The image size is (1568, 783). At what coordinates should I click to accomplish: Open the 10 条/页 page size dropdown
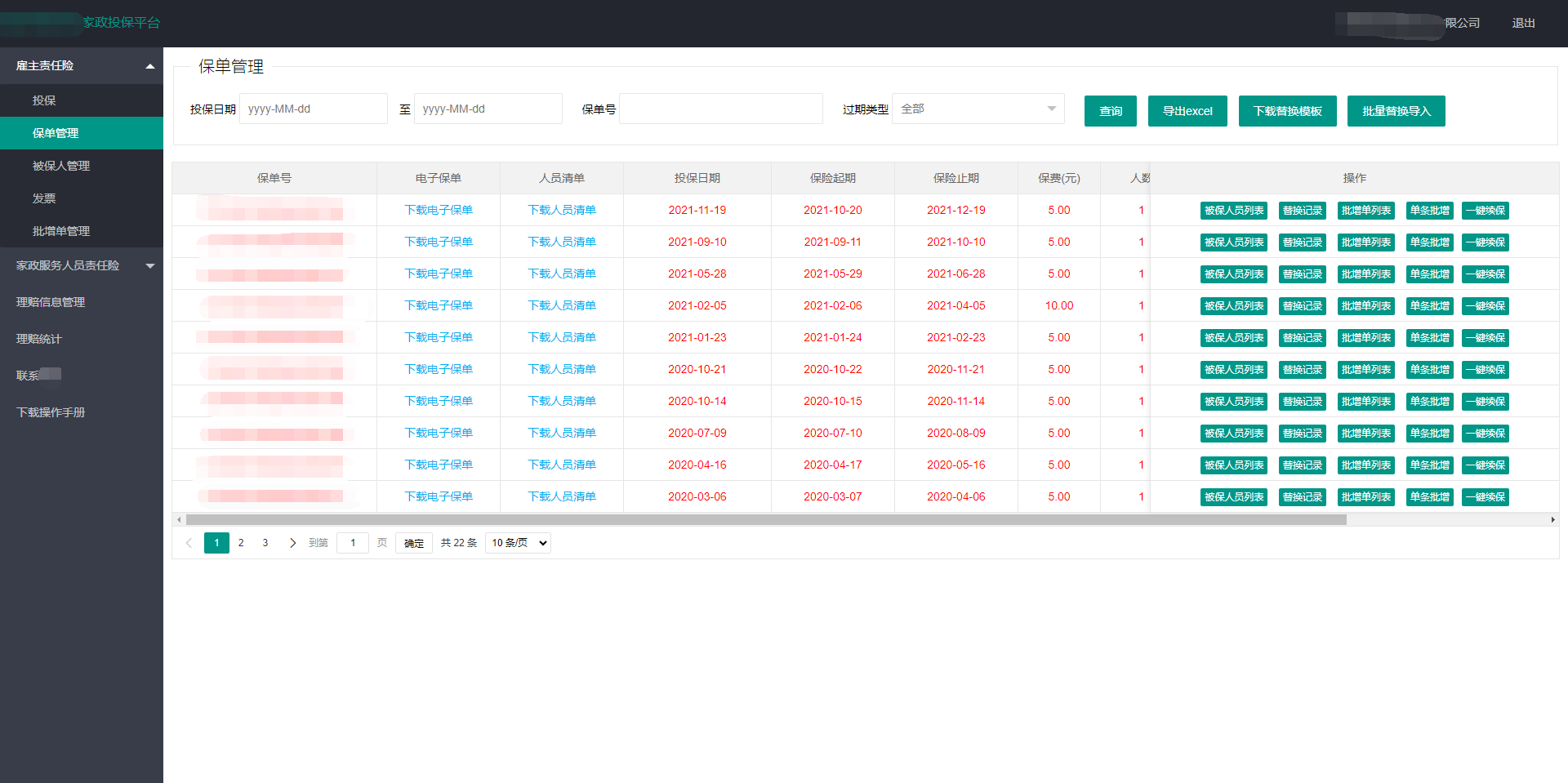click(518, 543)
